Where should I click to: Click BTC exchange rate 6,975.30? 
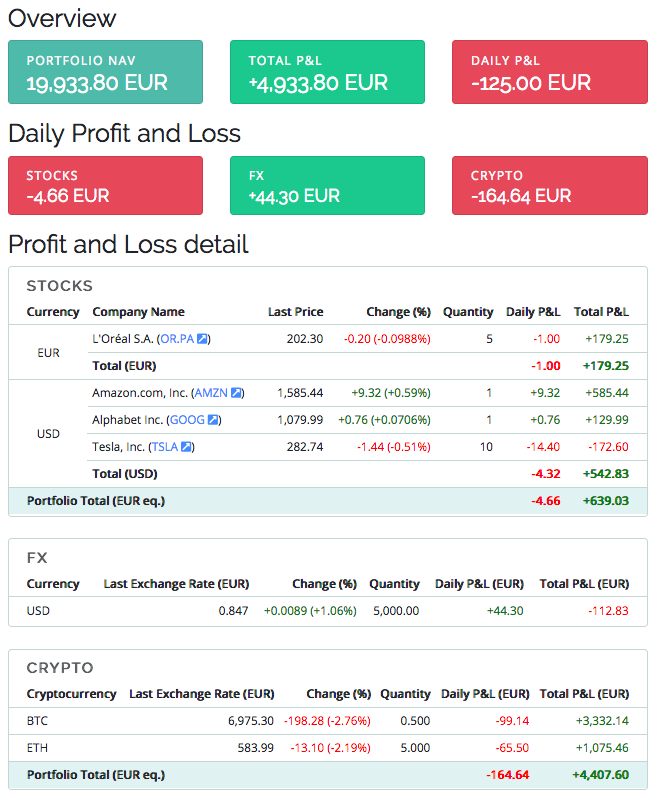tap(251, 721)
